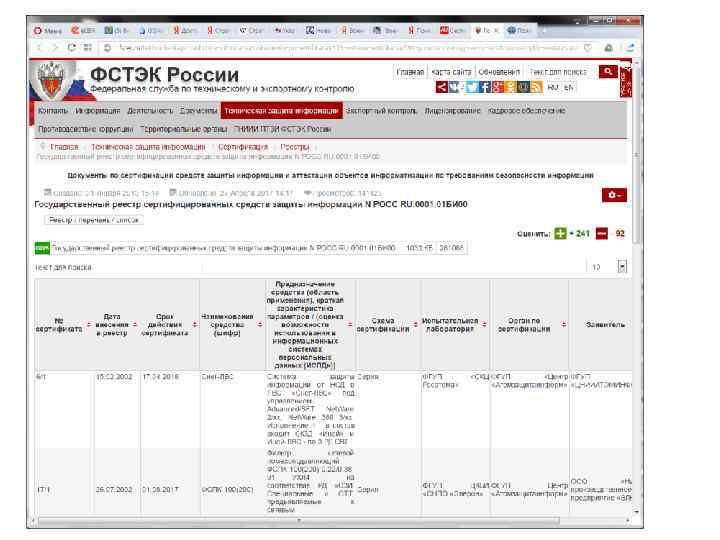Open Документы menu item
Screen dimensions: 720x540
(198, 111)
